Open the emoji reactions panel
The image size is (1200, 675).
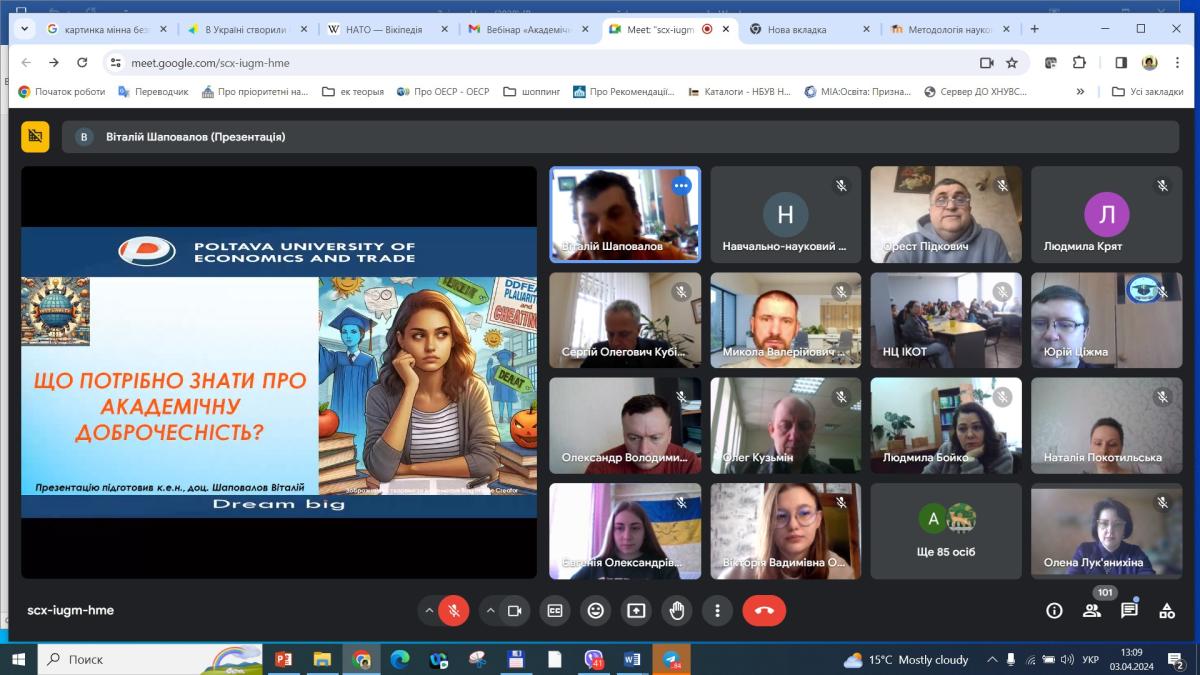[596, 611]
